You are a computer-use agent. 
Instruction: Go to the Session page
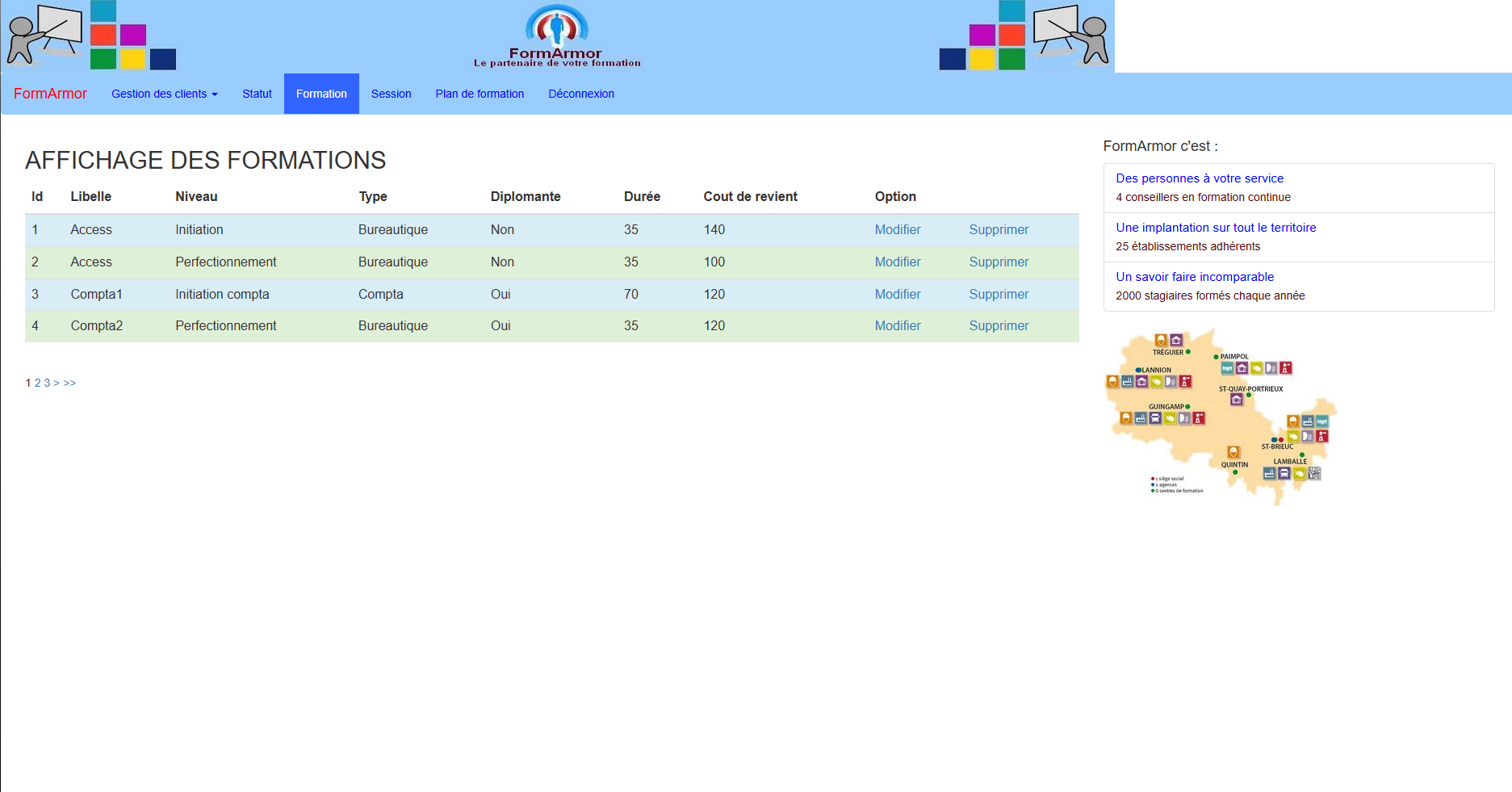pos(391,94)
